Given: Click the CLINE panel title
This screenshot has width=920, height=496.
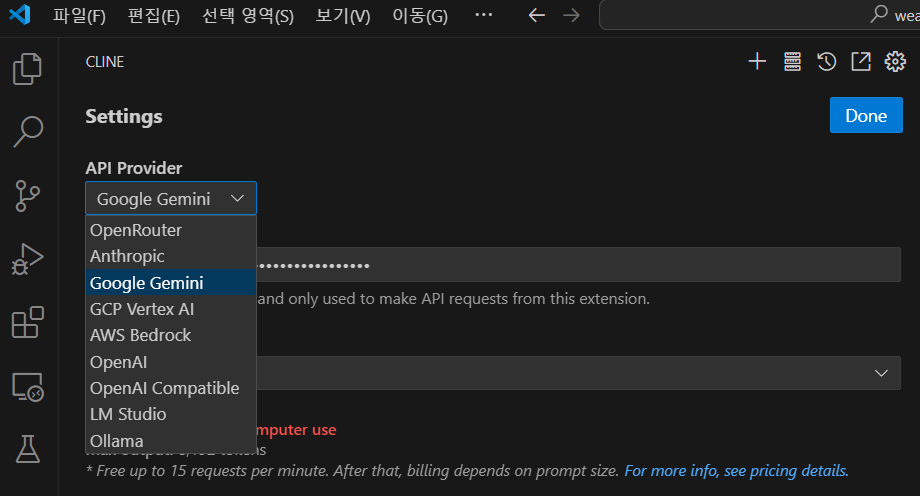Looking at the screenshot, I should (105, 62).
